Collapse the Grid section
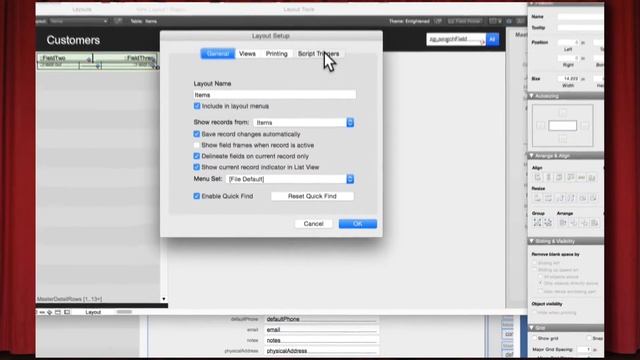This screenshot has width=640, height=360. pyautogui.click(x=531, y=328)
